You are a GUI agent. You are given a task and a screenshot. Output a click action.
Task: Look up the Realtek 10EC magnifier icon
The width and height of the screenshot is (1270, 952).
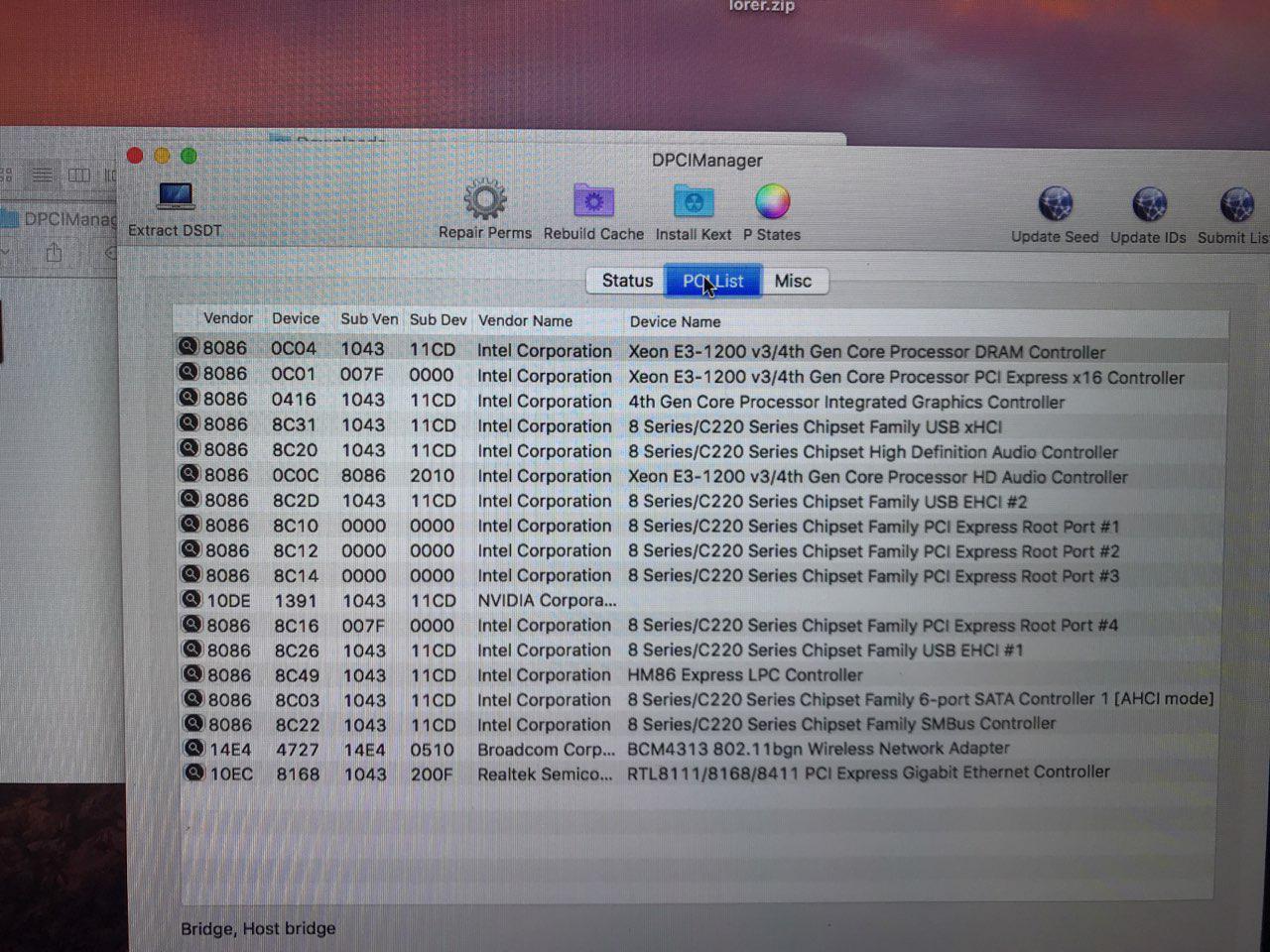(x=194, y=772)
